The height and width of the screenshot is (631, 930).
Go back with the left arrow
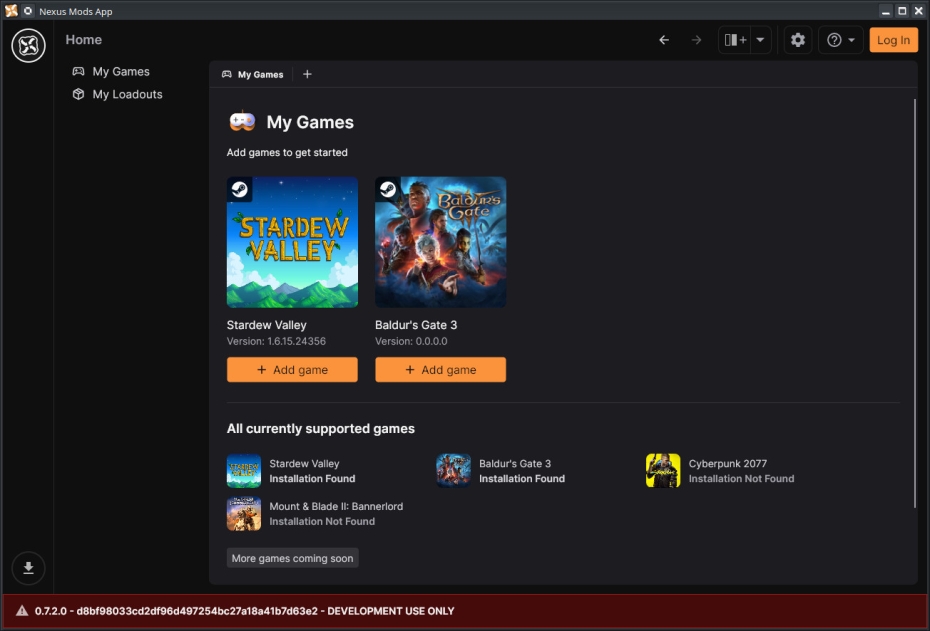point(664,40)
